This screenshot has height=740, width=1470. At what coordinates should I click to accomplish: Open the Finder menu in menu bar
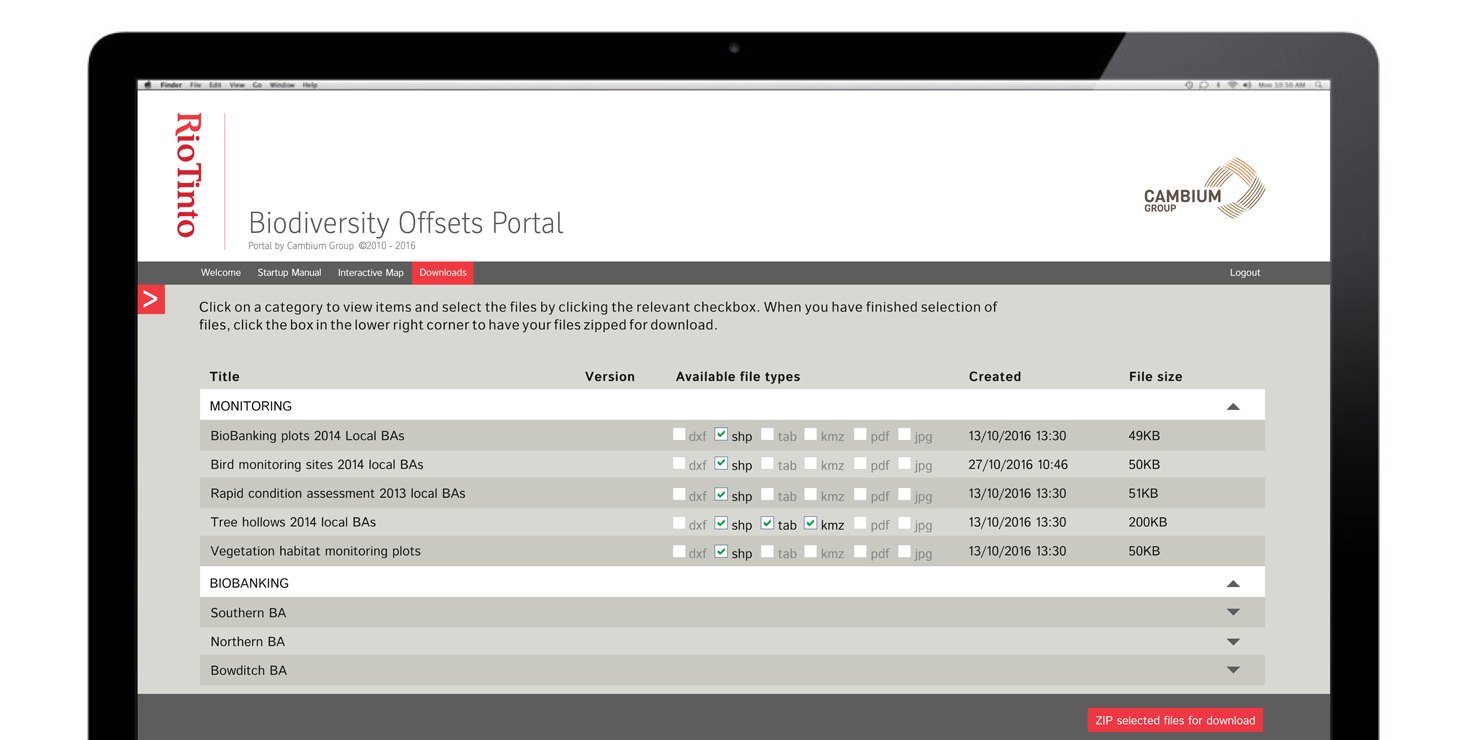(171, 85)
